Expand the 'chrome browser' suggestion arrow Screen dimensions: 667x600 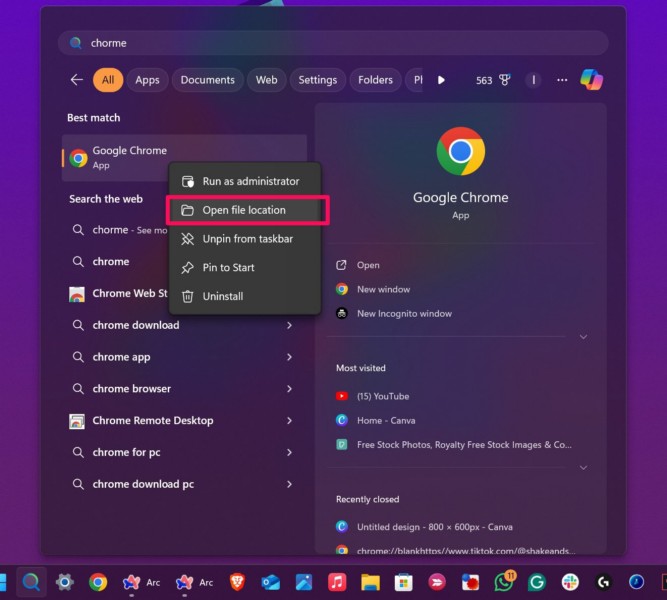click(x=289, y=389)
